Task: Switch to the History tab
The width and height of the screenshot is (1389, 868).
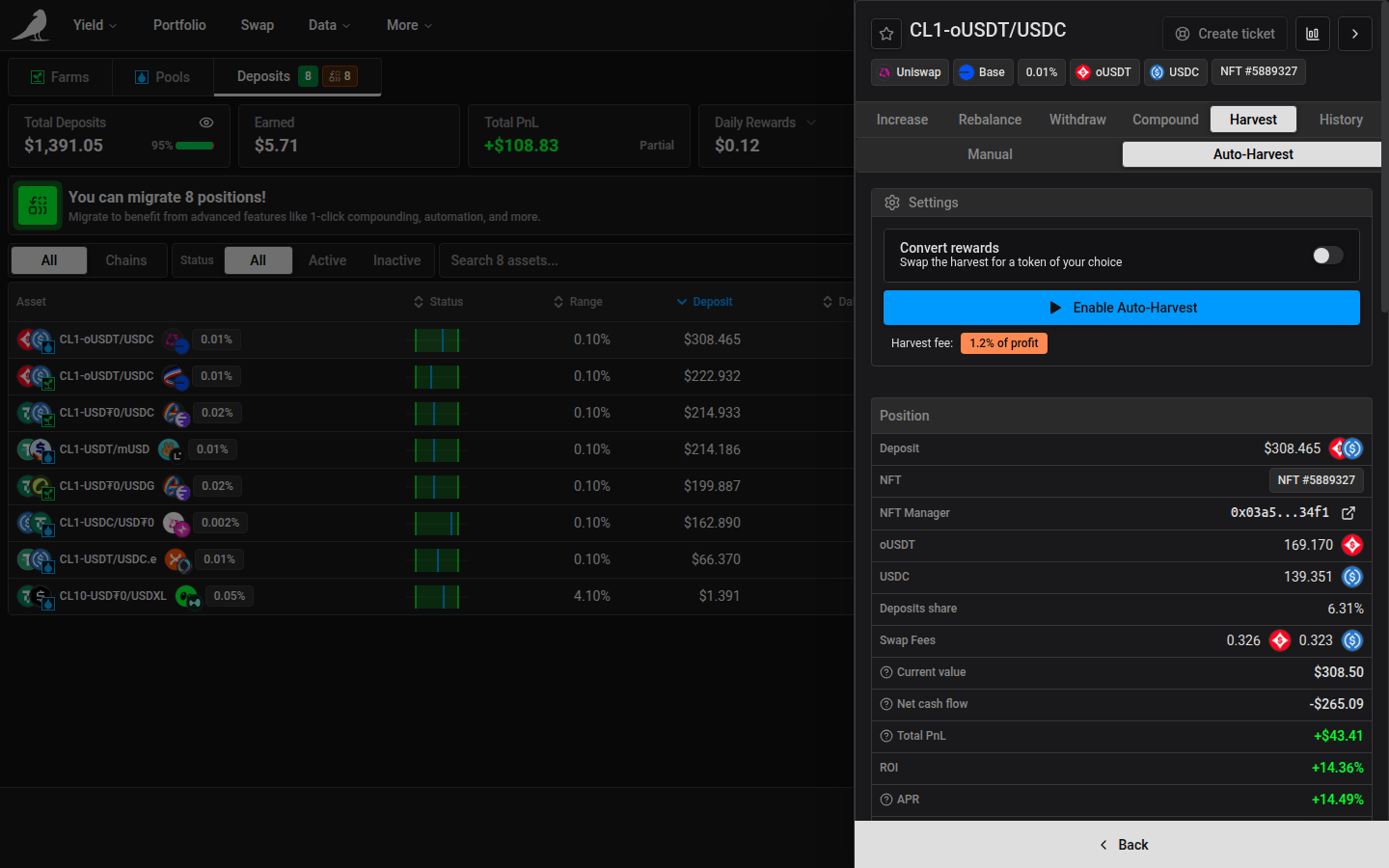Action: (1341, 120)
